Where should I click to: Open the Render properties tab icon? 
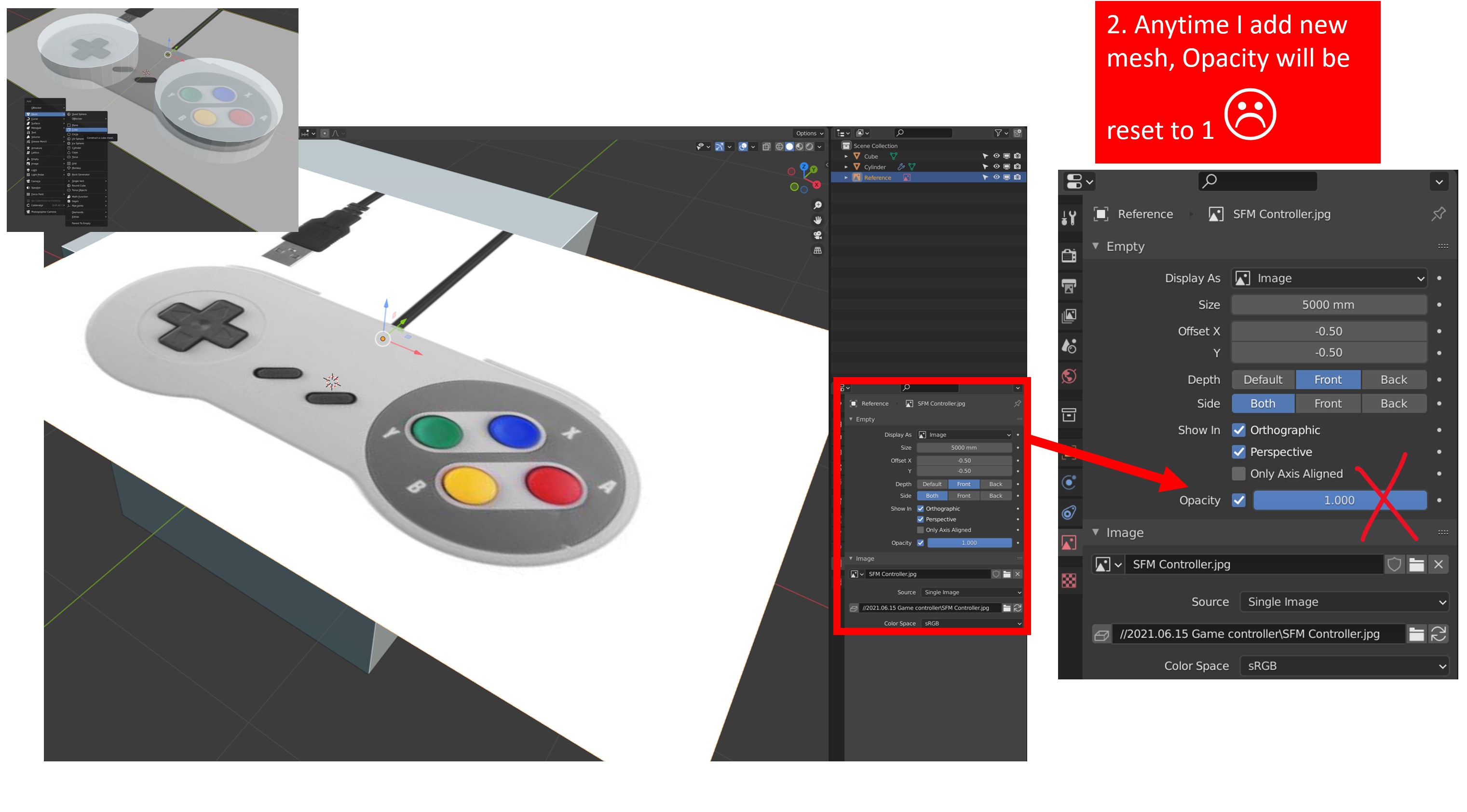point(1069,255)
